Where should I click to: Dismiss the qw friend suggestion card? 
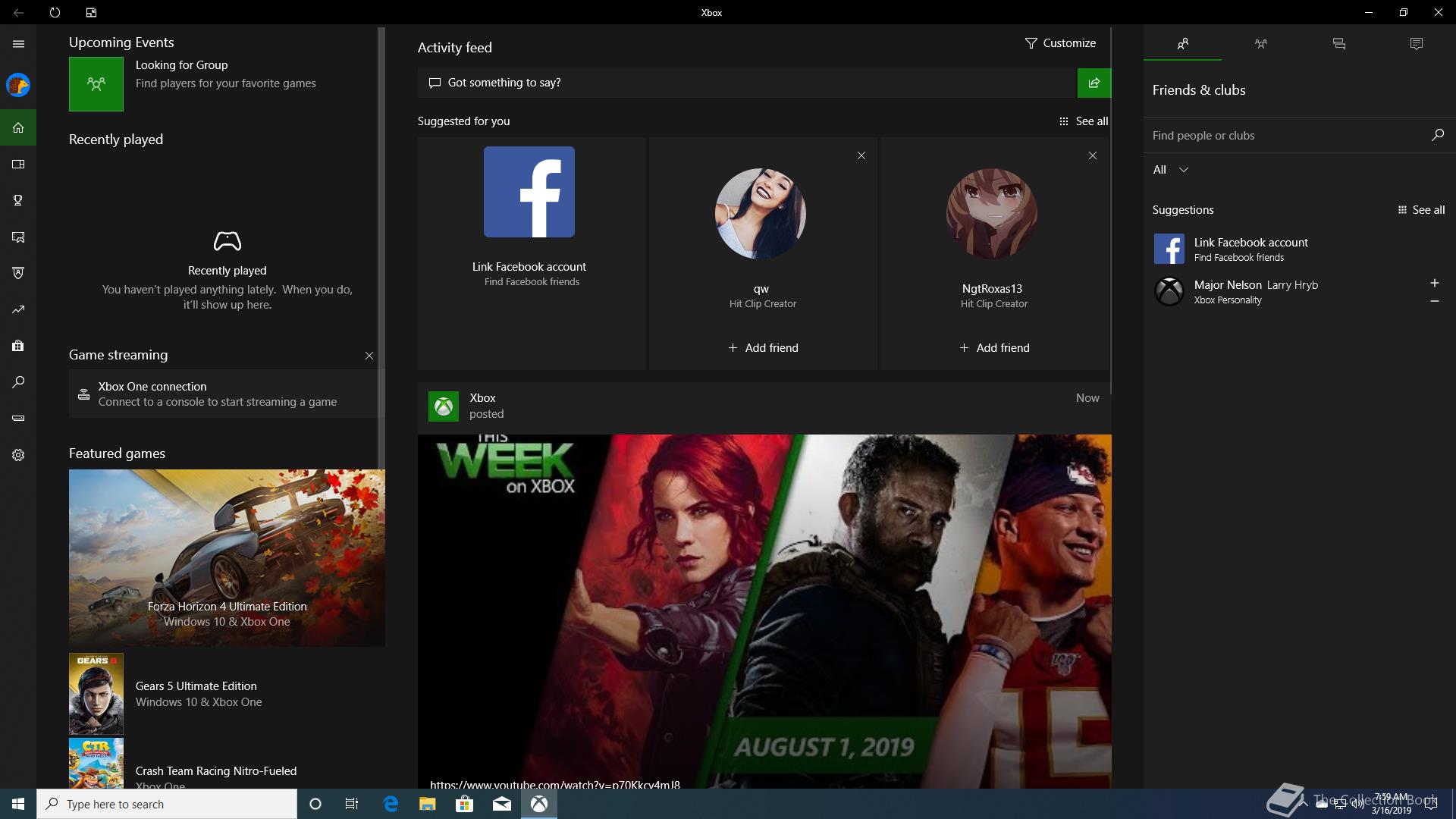pyautogui.click(x=861, y=155)
